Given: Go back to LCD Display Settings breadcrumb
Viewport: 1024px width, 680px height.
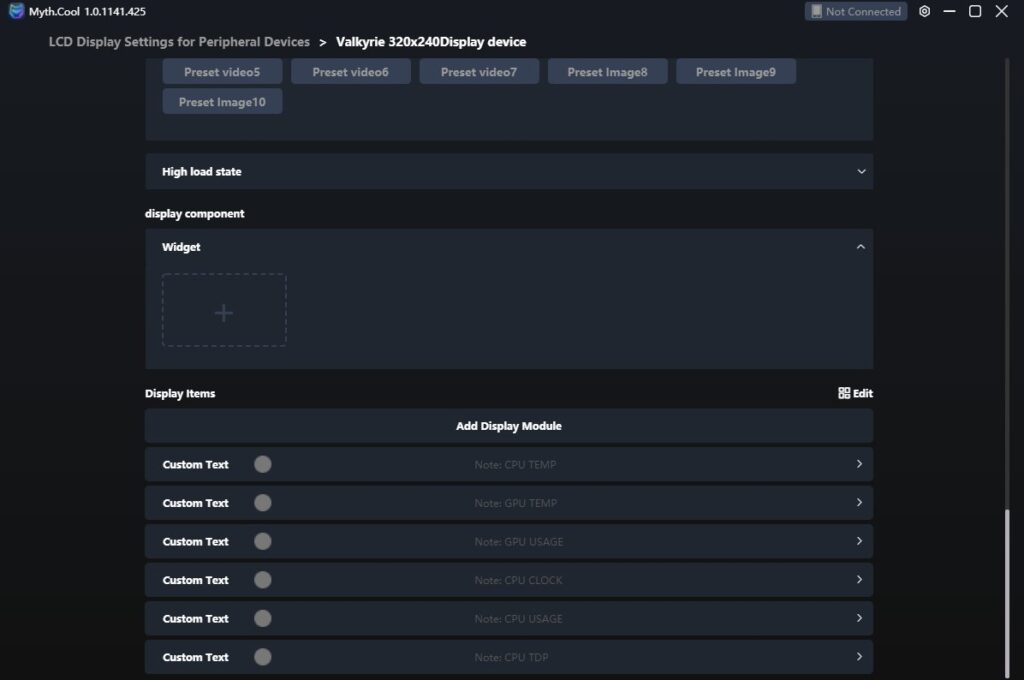Looking at the screenshot, I should tap(179, 42).
